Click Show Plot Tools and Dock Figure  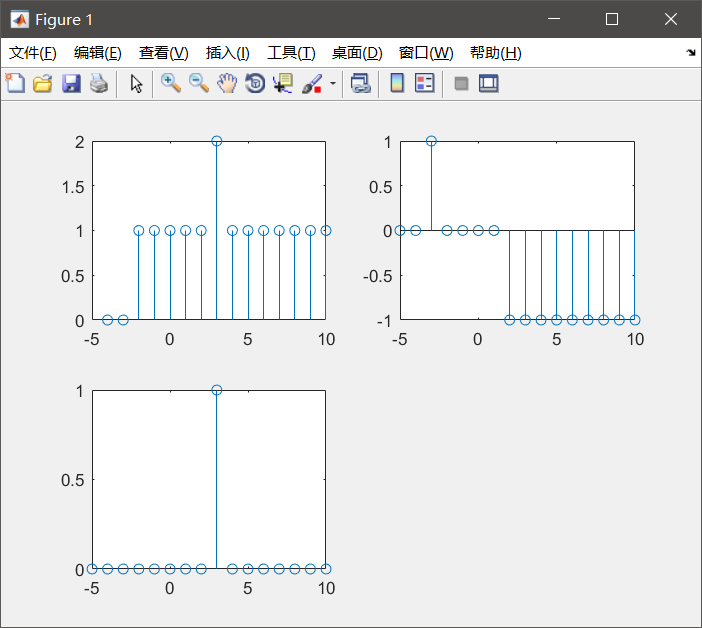[488, 83]
